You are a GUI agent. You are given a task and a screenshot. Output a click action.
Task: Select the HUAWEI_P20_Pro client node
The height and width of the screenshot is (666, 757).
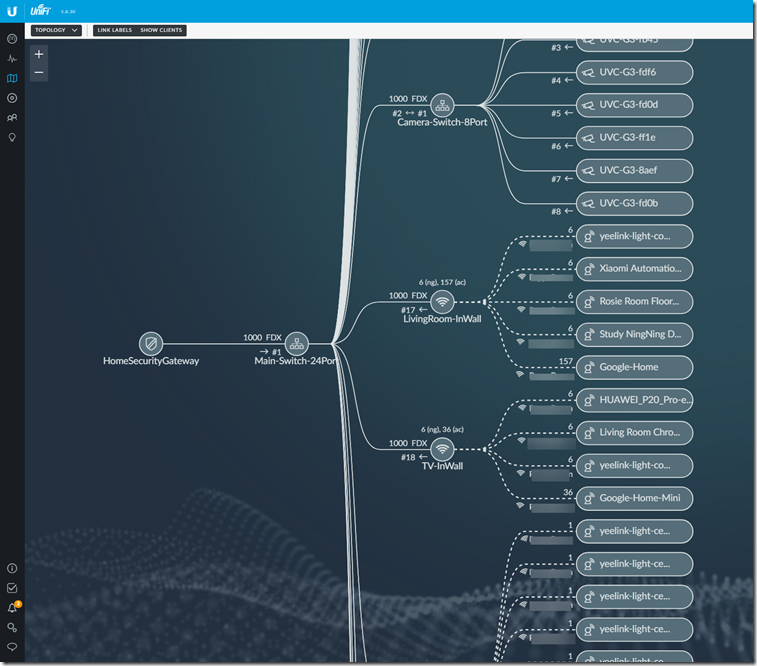point(635,400)
